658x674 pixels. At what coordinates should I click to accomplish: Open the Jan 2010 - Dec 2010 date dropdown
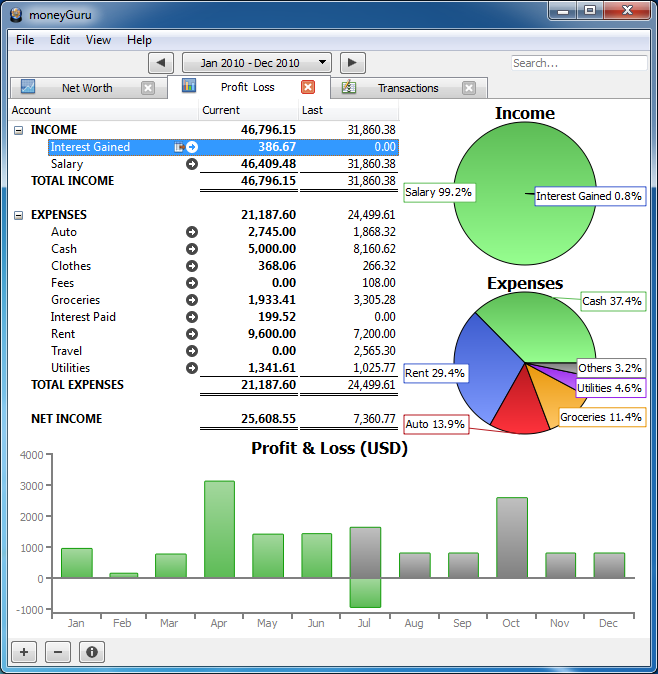tap(257, 63)
